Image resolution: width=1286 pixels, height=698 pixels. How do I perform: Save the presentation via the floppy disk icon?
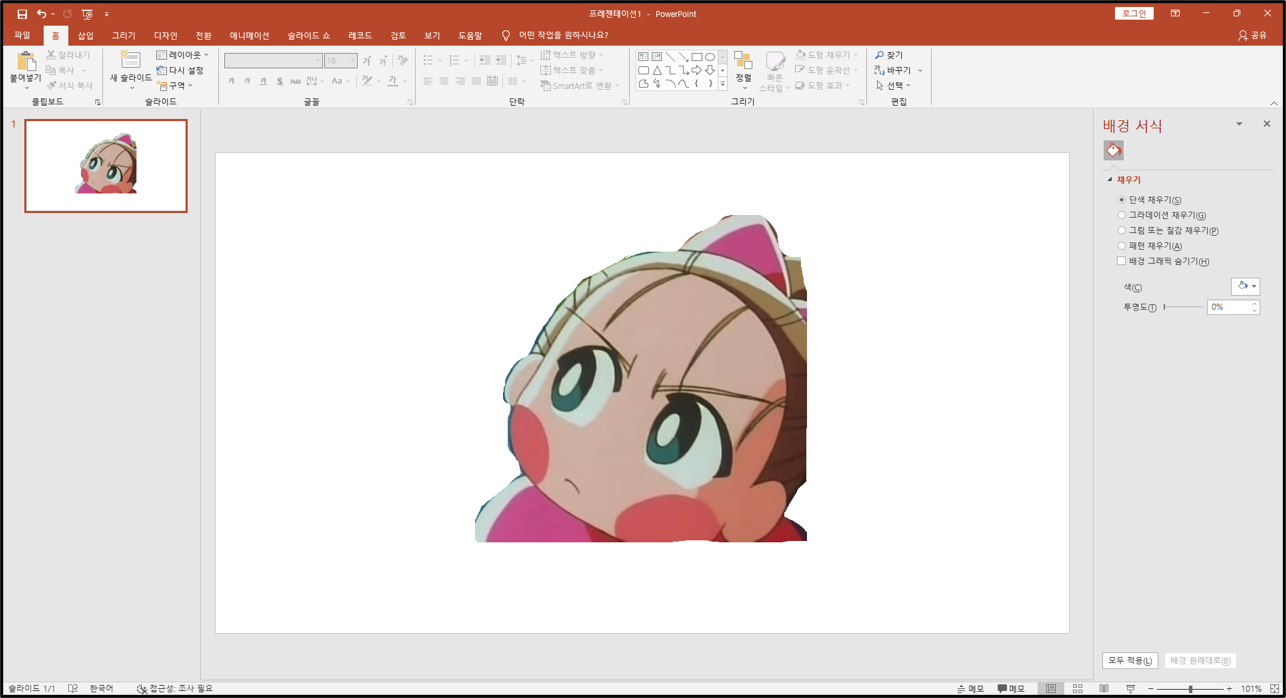point(22,14)
